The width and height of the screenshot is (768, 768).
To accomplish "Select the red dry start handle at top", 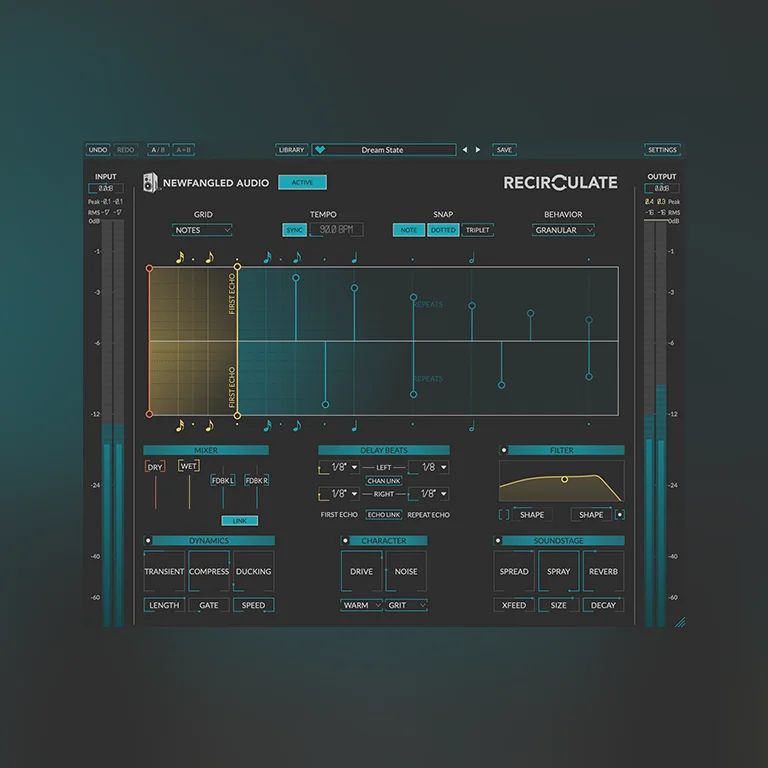I will point(149,268).
